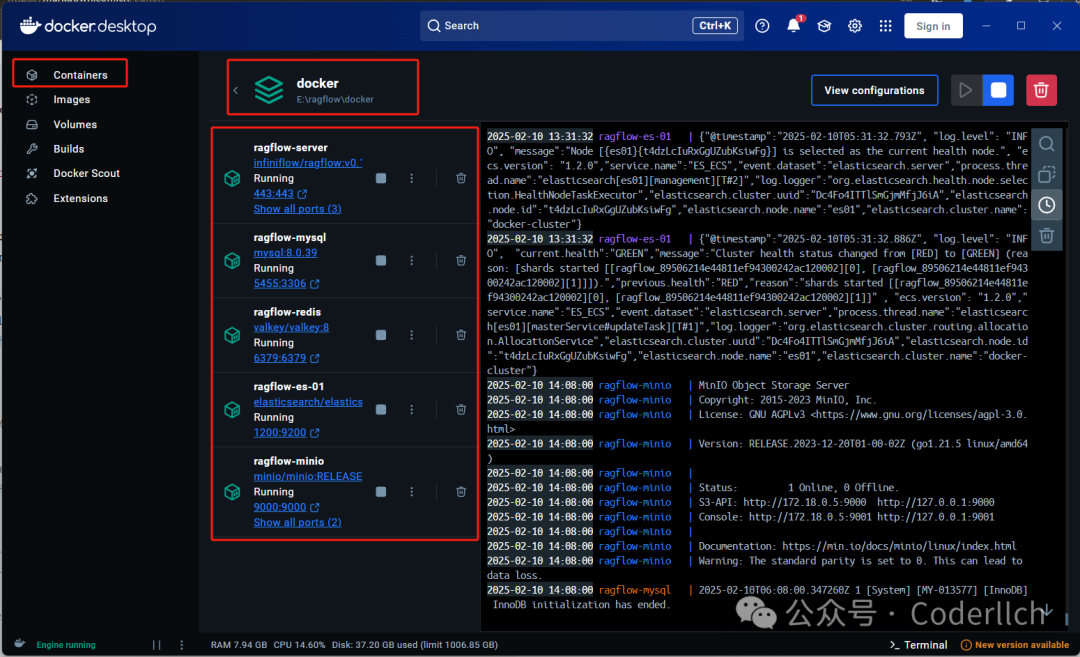Open Settings gear icon
This screenshot has height=657, width=1080.
(855, 26)
